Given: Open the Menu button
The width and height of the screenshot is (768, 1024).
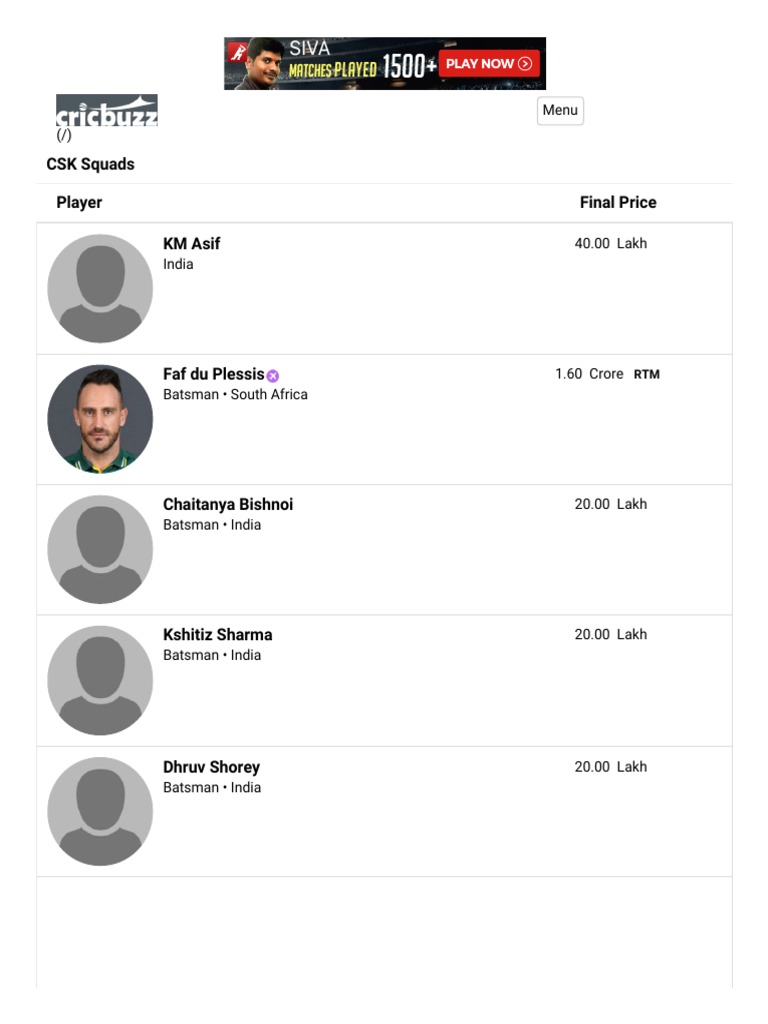Looking at the screenshot, I should [x=560, y=110].
